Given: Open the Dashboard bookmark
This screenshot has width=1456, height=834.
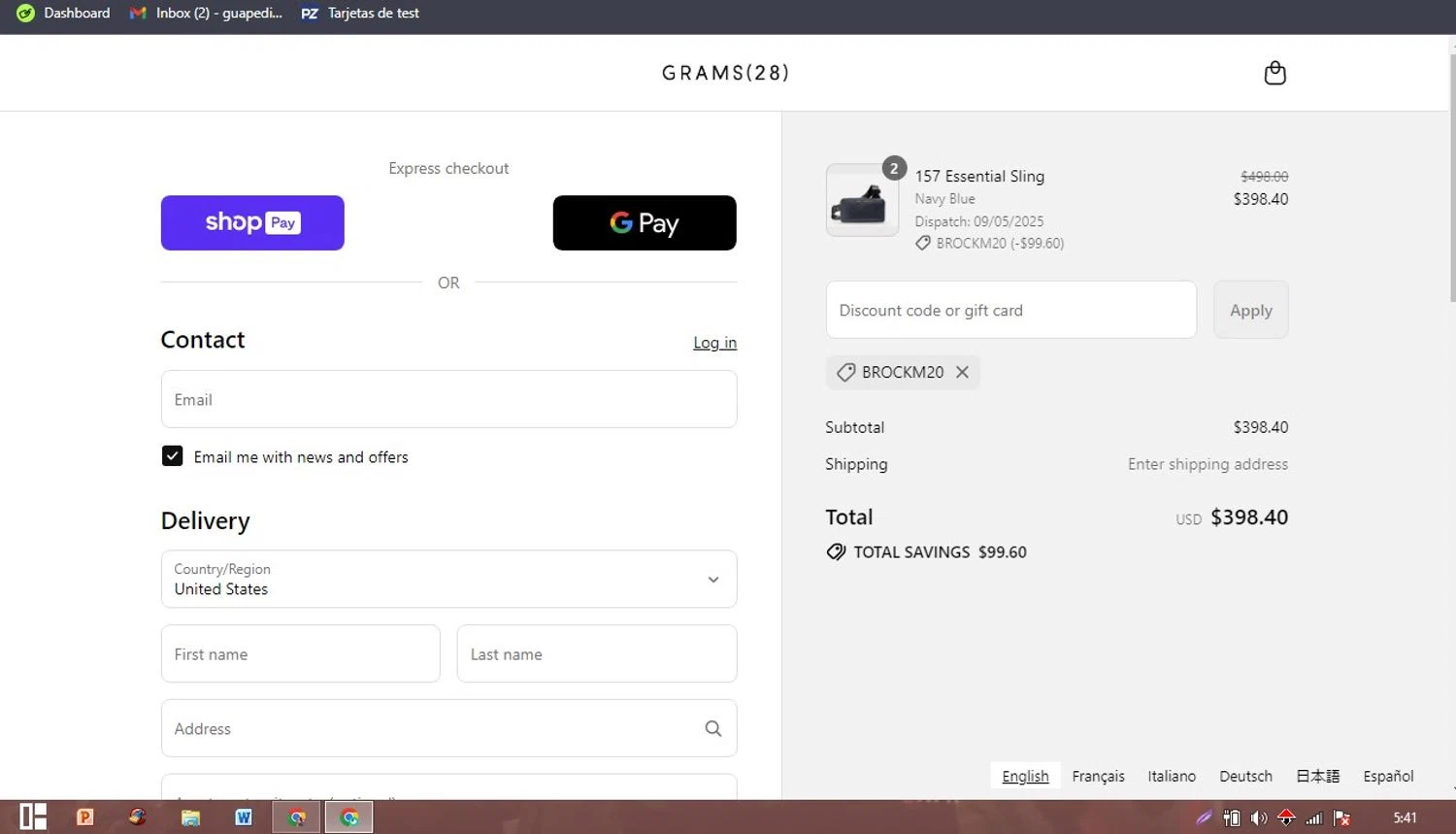Looking at the screenshot, I should click(x=63, y=13).
